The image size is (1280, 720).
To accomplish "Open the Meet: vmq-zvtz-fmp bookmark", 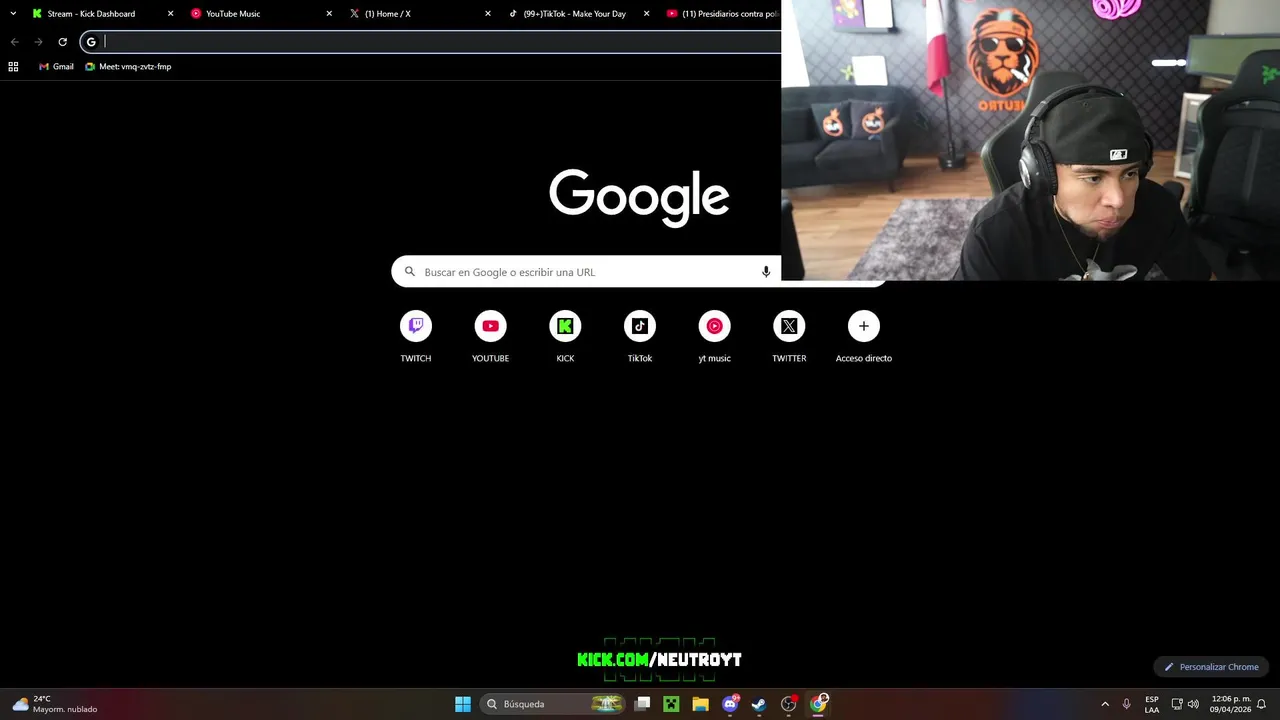I will coord(128,67).
